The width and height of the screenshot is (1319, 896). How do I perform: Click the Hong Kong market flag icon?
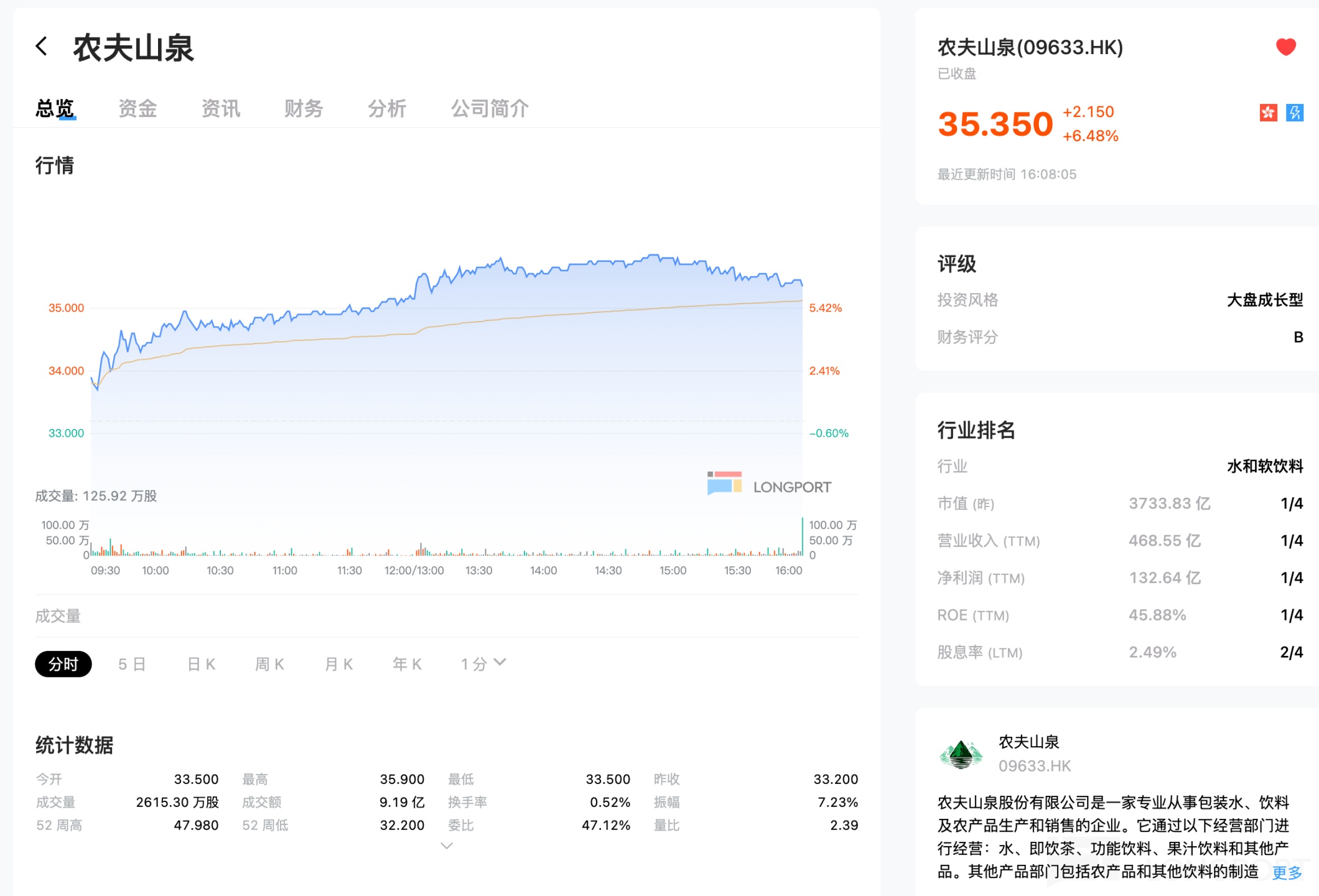tap(1268, 113)
